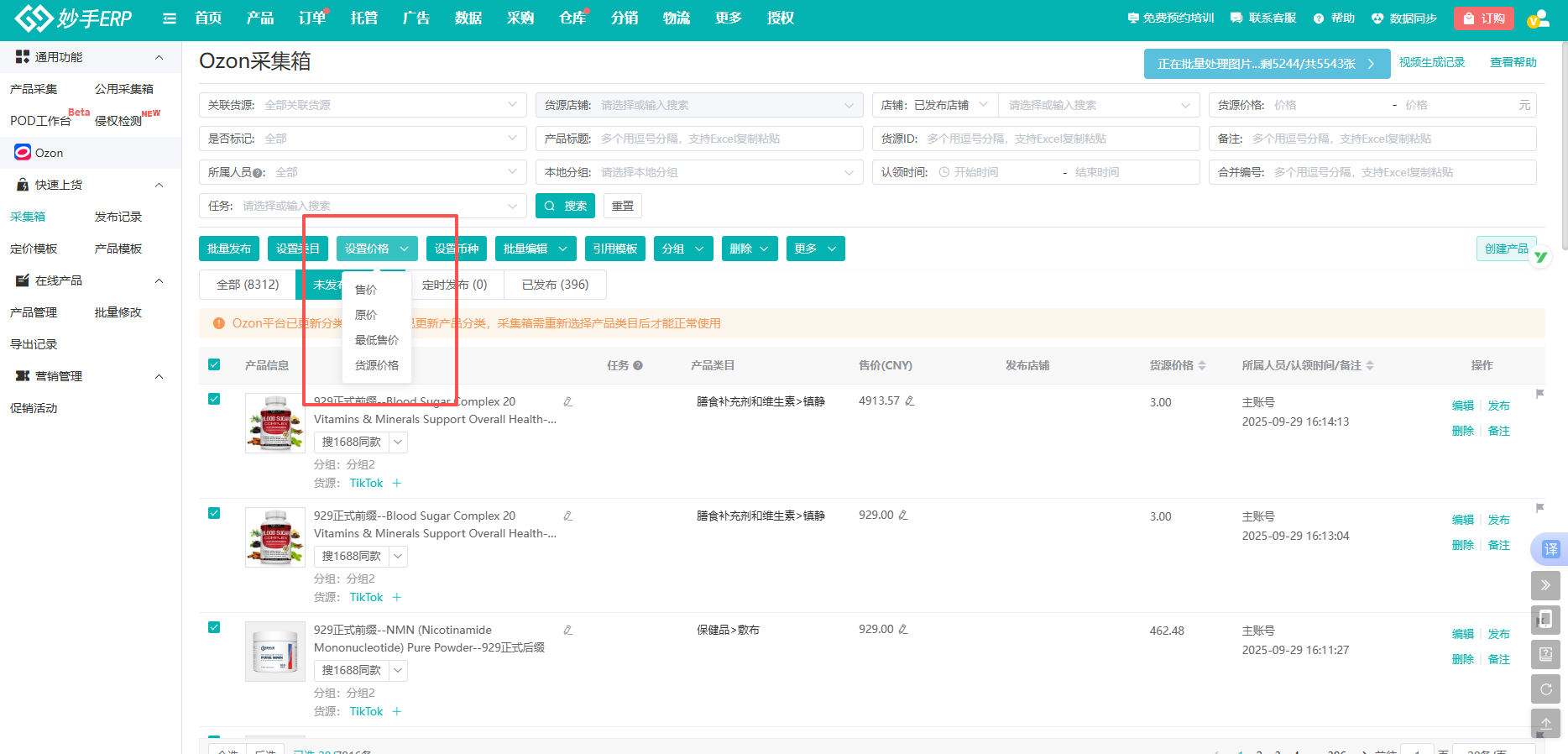The width and height of the screenshot is (1568, 754).
Task: Click the 搜索 search button
Action: pos(565,206)
